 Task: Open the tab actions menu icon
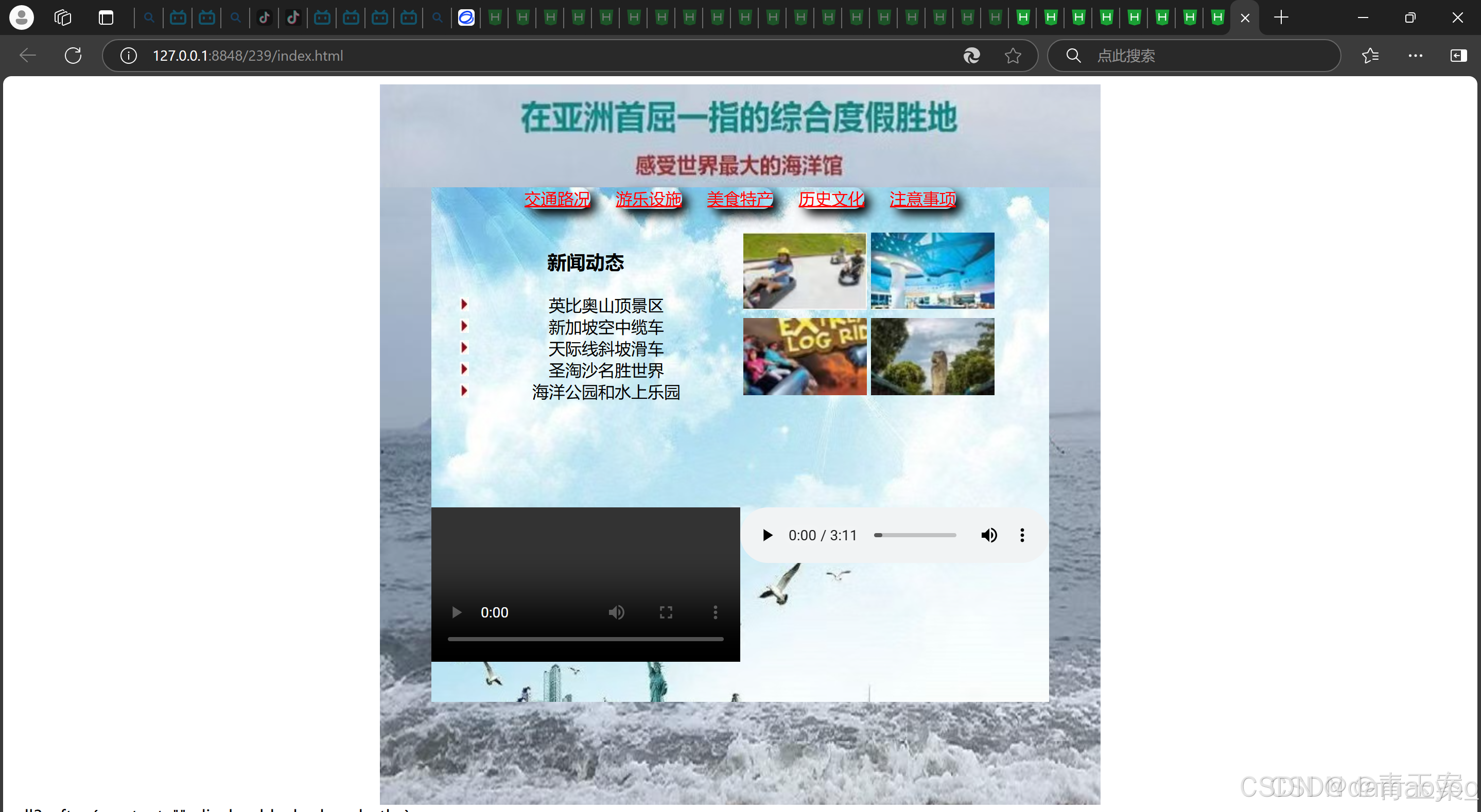106,17
